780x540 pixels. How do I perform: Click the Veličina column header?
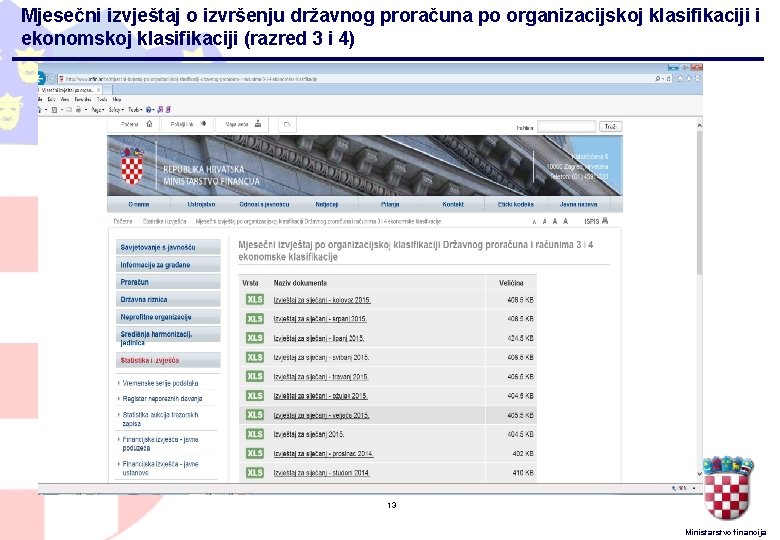tap(511, 283)
